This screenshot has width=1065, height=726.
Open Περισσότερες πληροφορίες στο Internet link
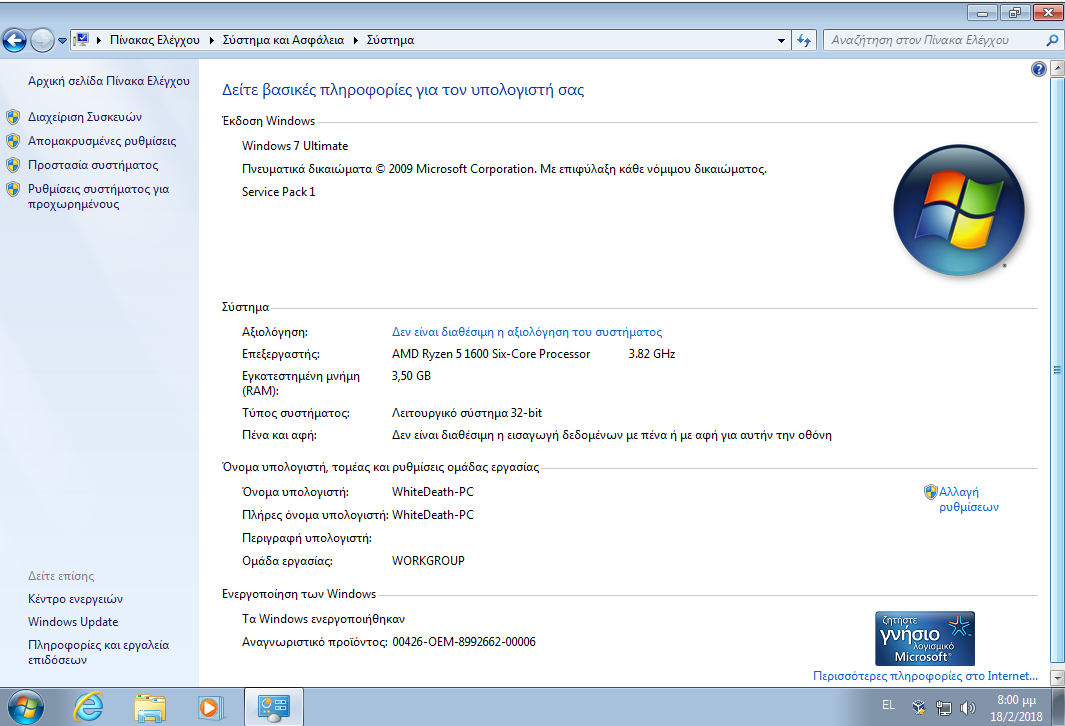pyautogui.click(x=925, y=676)
